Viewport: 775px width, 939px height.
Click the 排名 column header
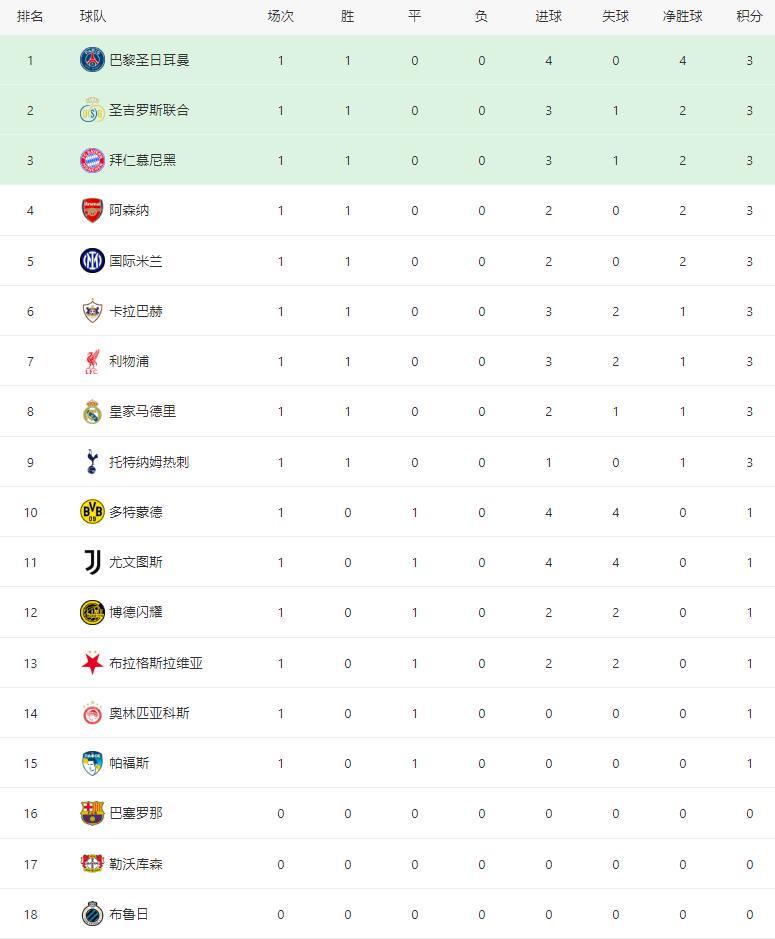point(30,16)
